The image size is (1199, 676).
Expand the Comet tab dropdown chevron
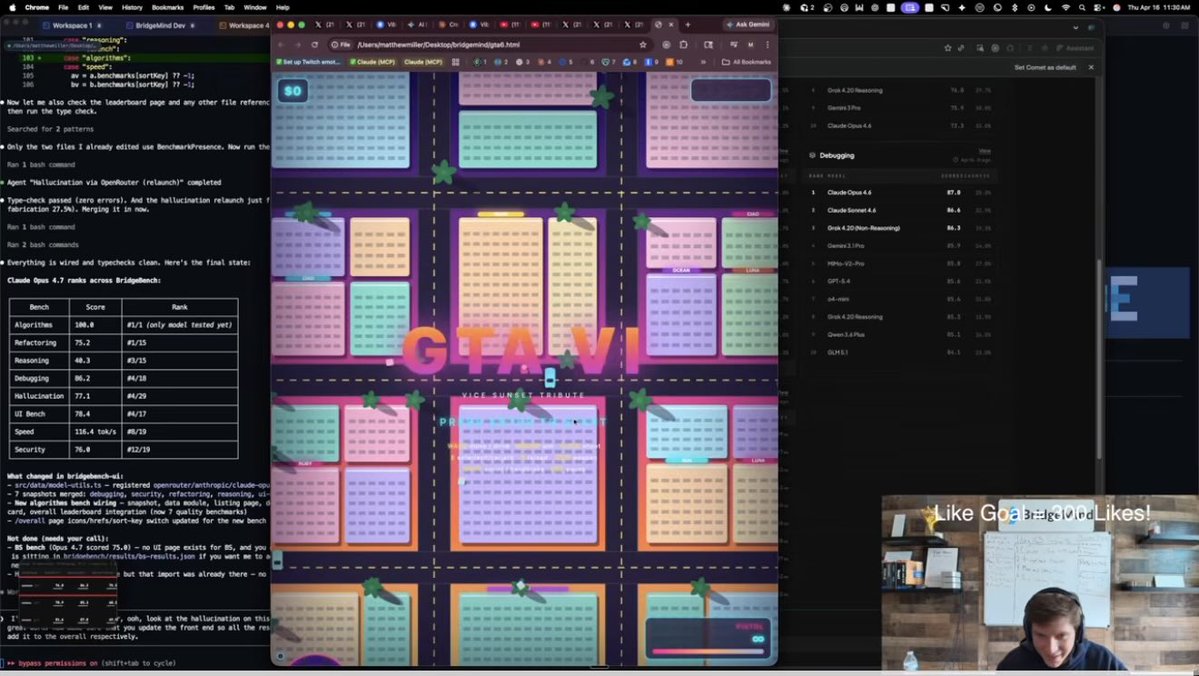(x=1076, y=27)
